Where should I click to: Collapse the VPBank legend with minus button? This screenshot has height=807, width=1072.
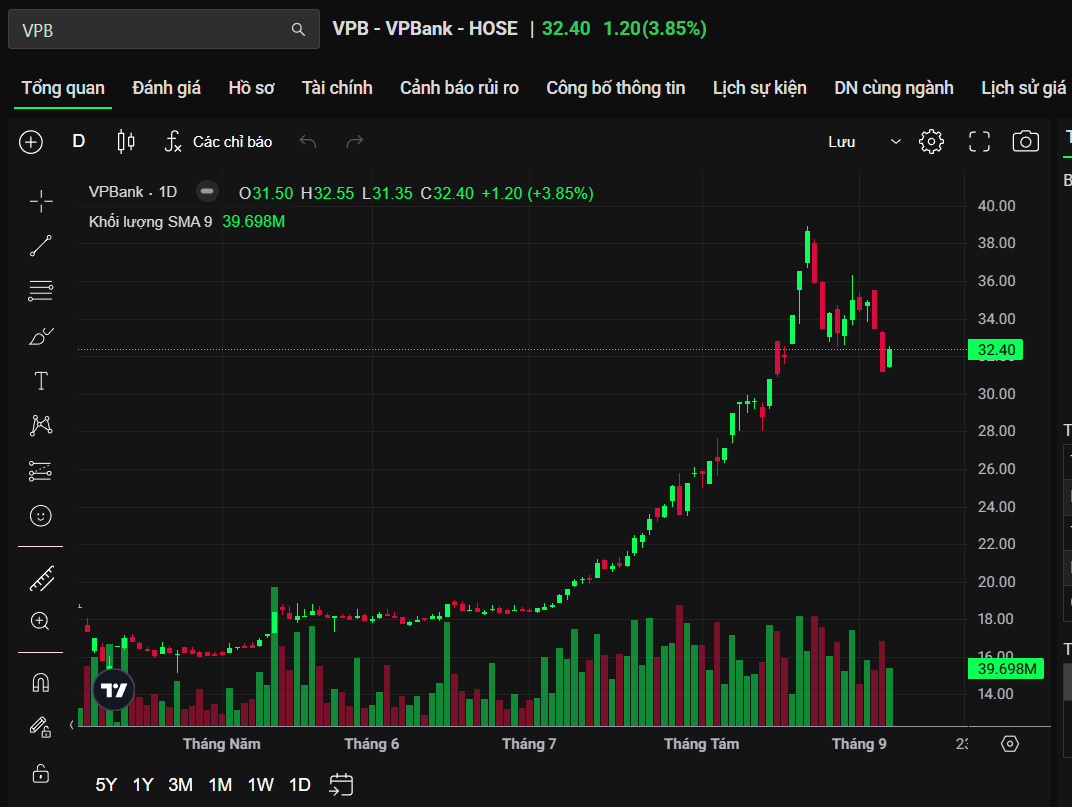tap(206, 191)
